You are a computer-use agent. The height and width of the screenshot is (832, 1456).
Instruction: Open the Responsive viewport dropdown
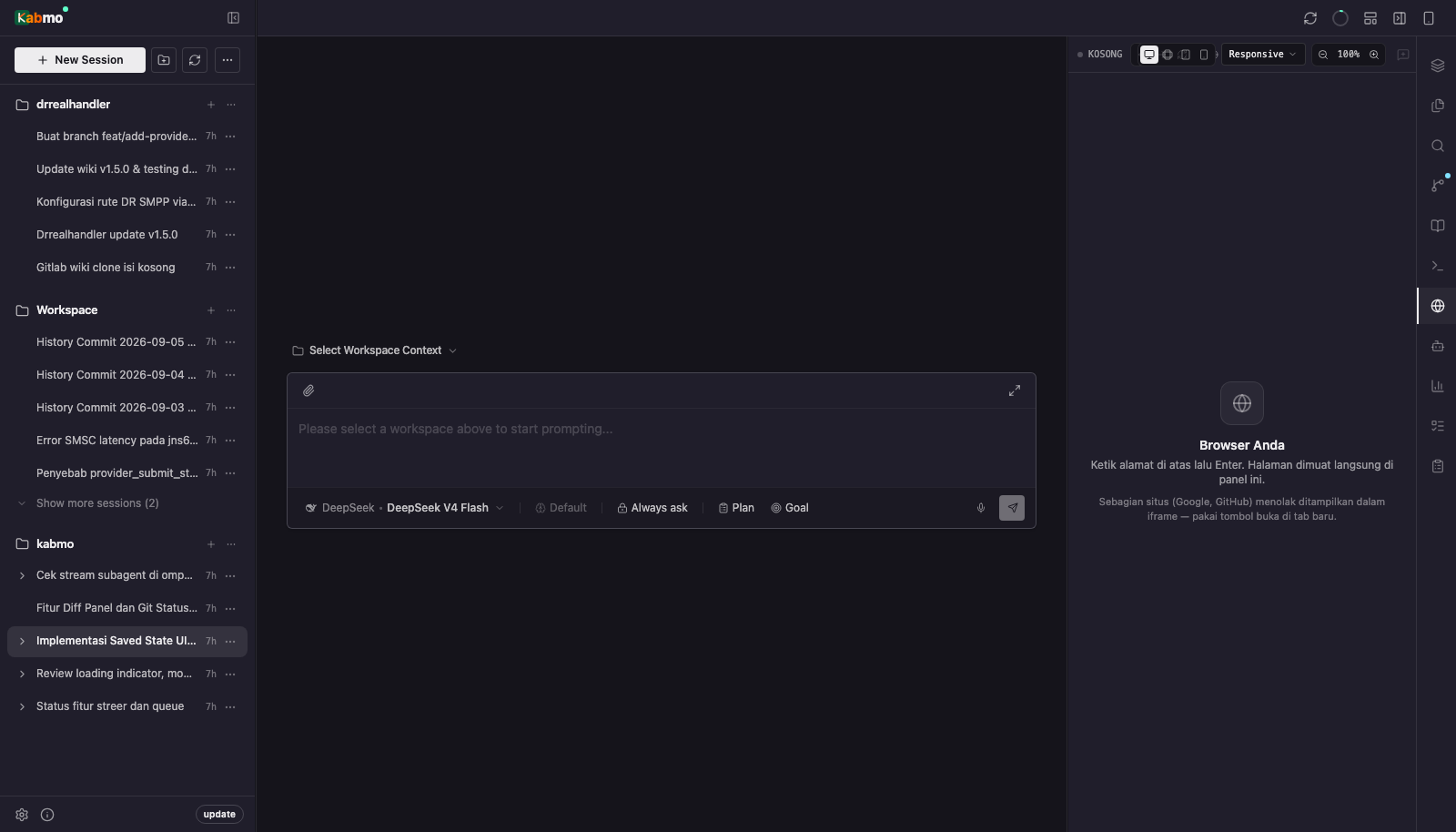pos(1262,55)
